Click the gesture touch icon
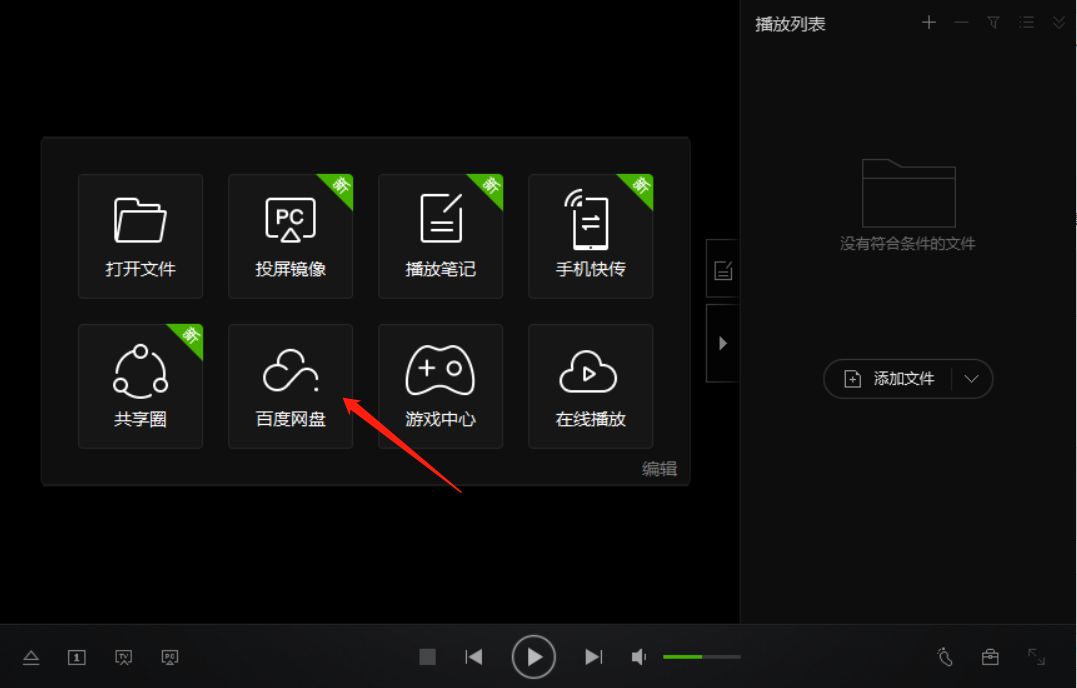 point(945,657)
